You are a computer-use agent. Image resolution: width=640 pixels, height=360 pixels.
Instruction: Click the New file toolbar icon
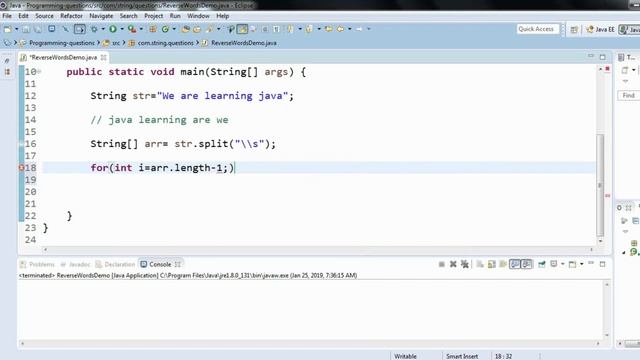8,29
